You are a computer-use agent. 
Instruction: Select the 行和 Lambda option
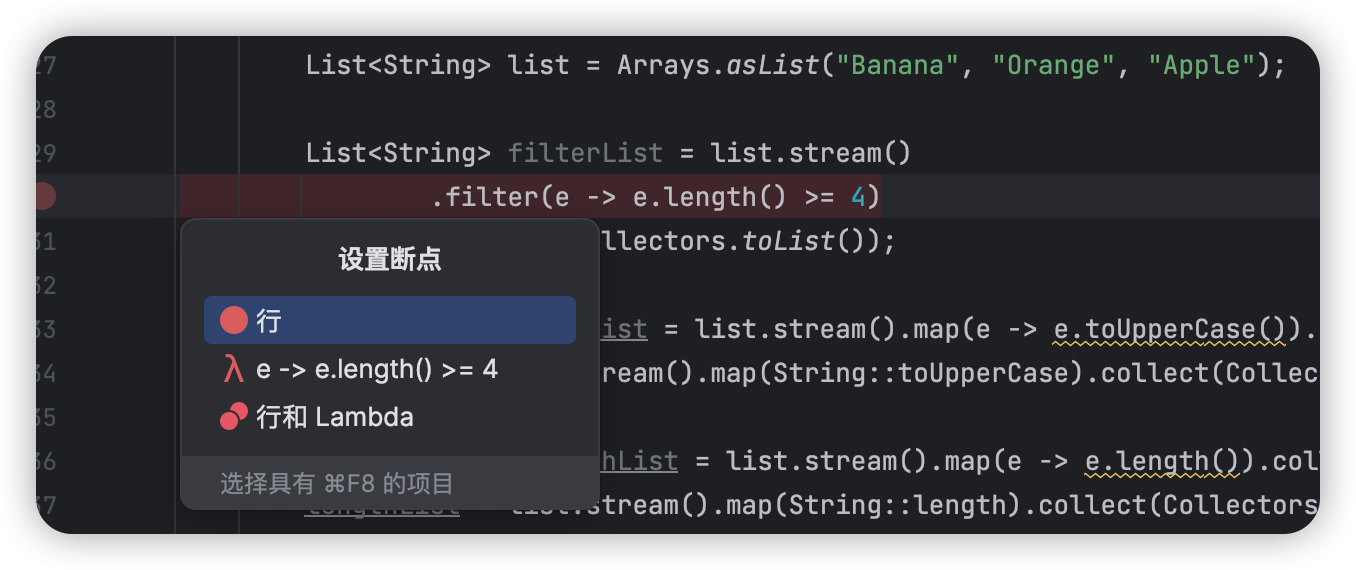tap(390, 417)
